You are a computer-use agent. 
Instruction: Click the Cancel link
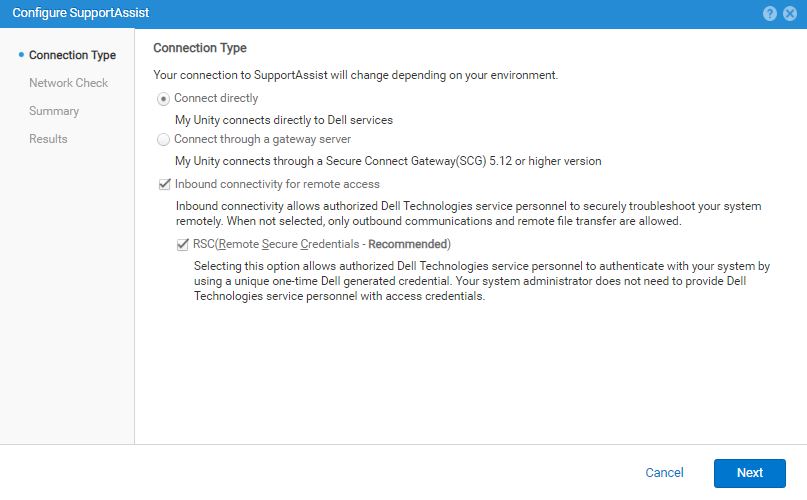[664, 473]
